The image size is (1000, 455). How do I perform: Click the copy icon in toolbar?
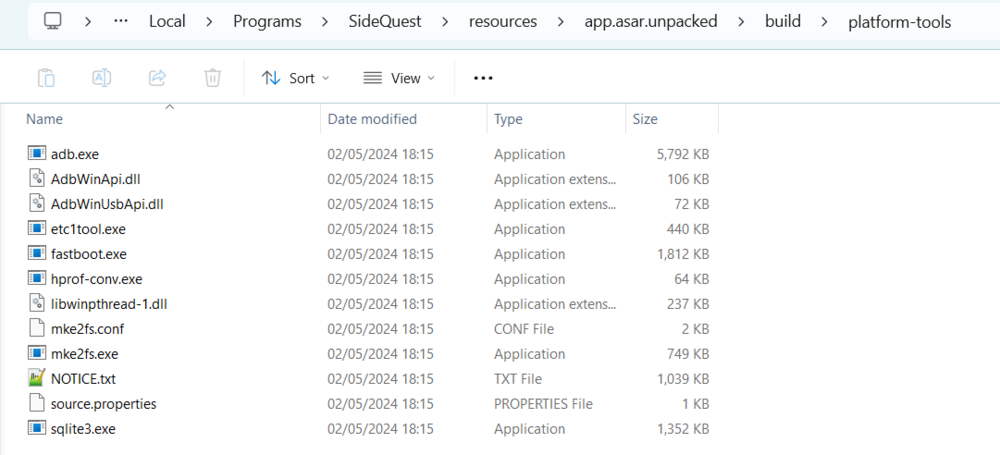[46, 78]
